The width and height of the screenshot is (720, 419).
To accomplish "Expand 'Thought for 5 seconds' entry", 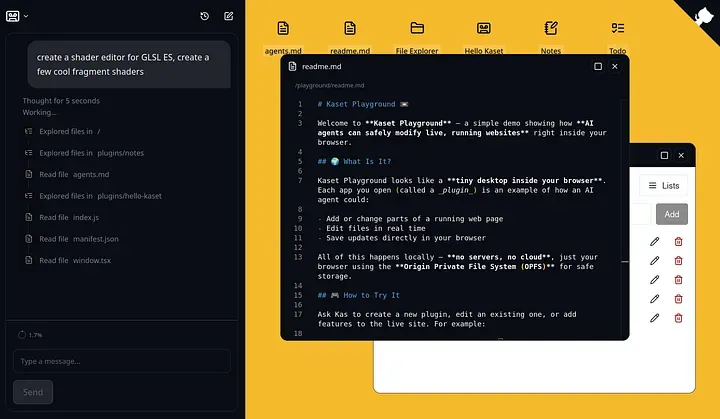I will pyautogui.click(x=61, y=101).
